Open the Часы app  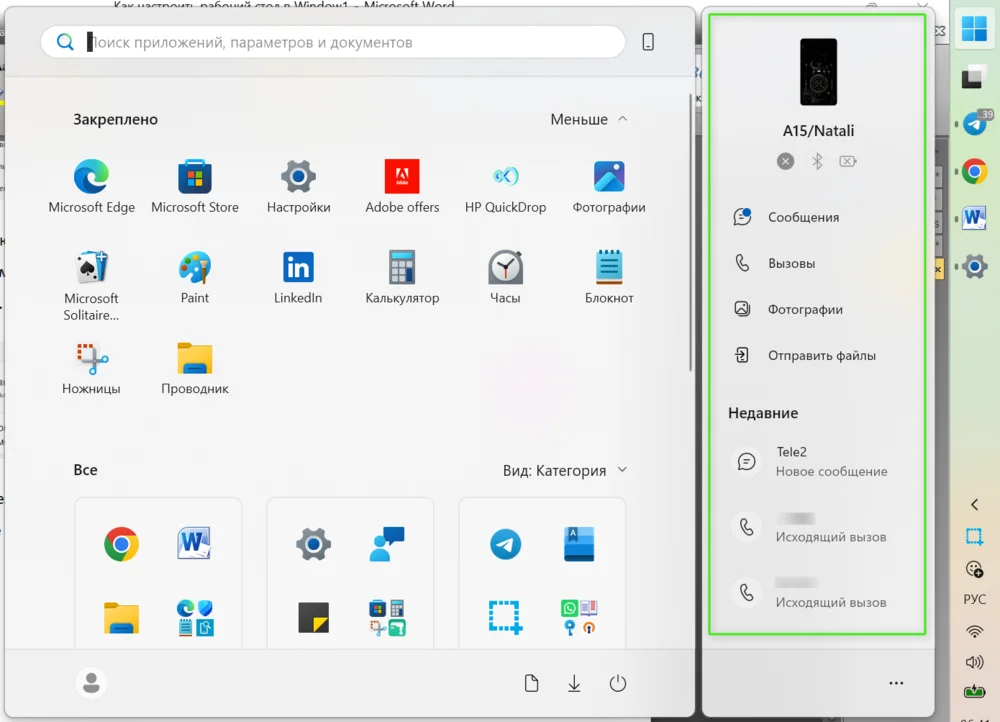[505, 277]
